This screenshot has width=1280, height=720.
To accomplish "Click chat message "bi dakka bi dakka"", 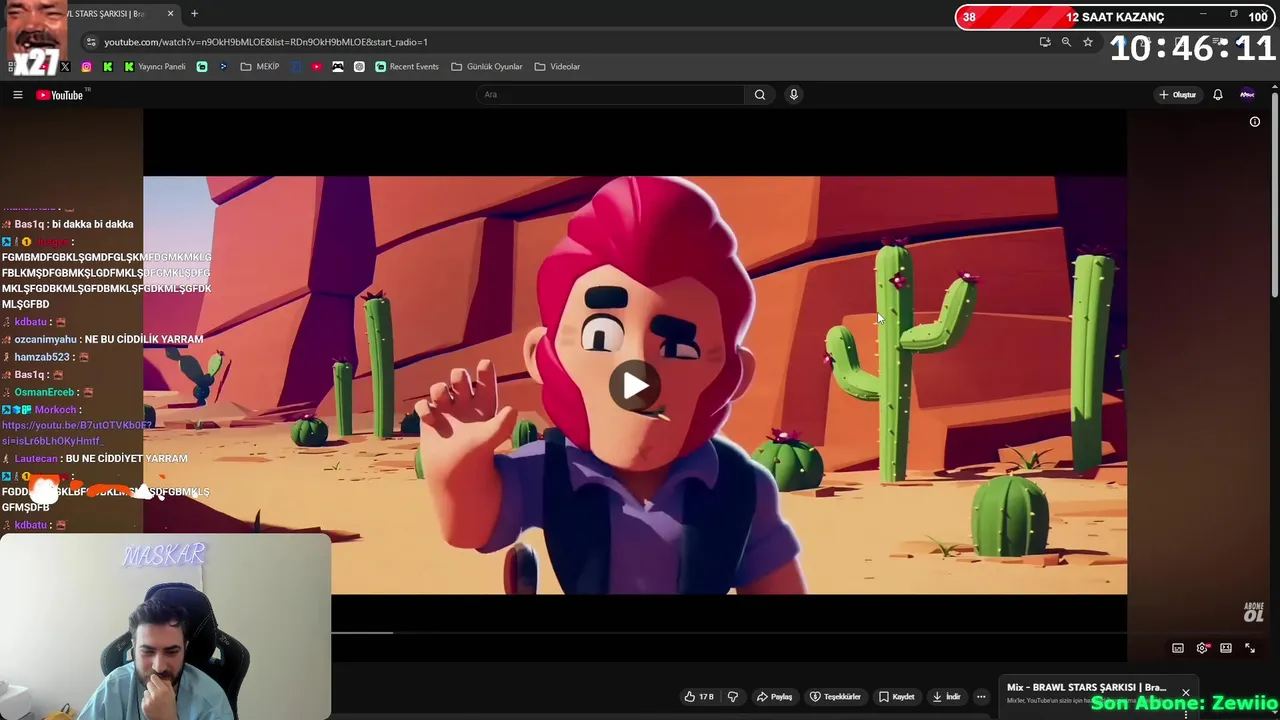I will coord(92,225).
